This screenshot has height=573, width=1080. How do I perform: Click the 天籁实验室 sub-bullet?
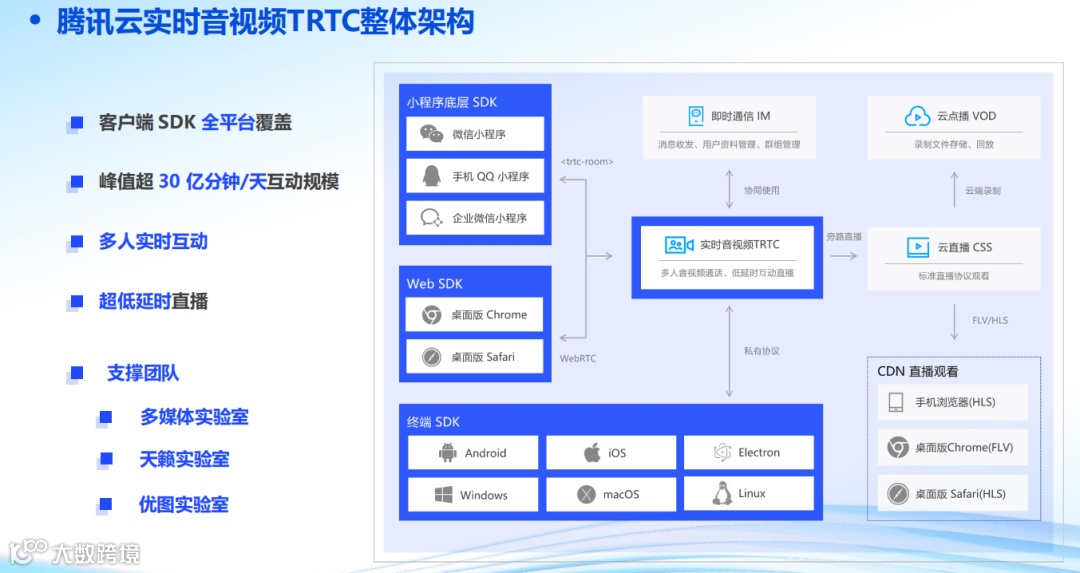point(184,459)
